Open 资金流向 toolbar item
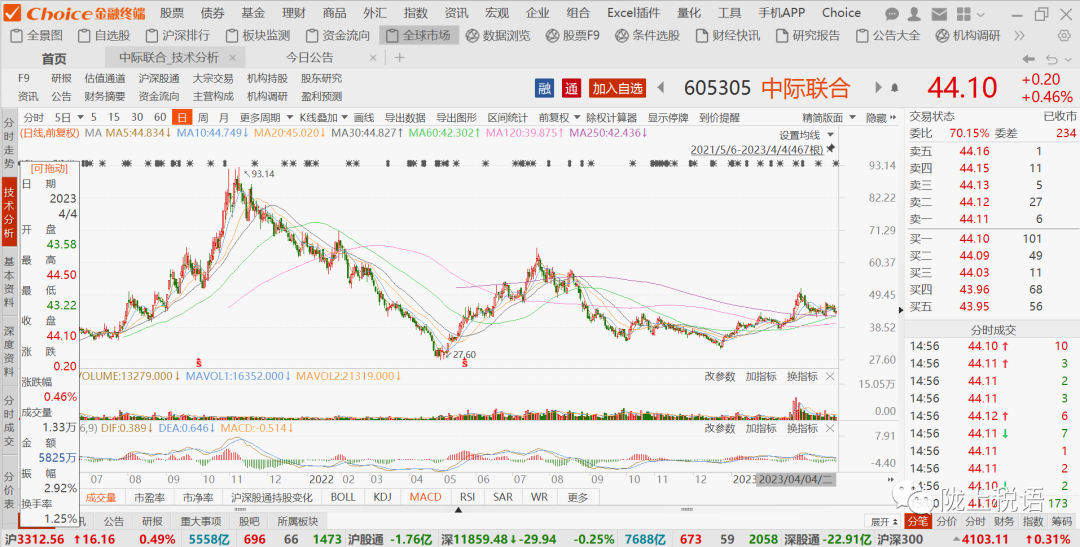The width and height of the screenshot is (1080, 547). [338, 36]
